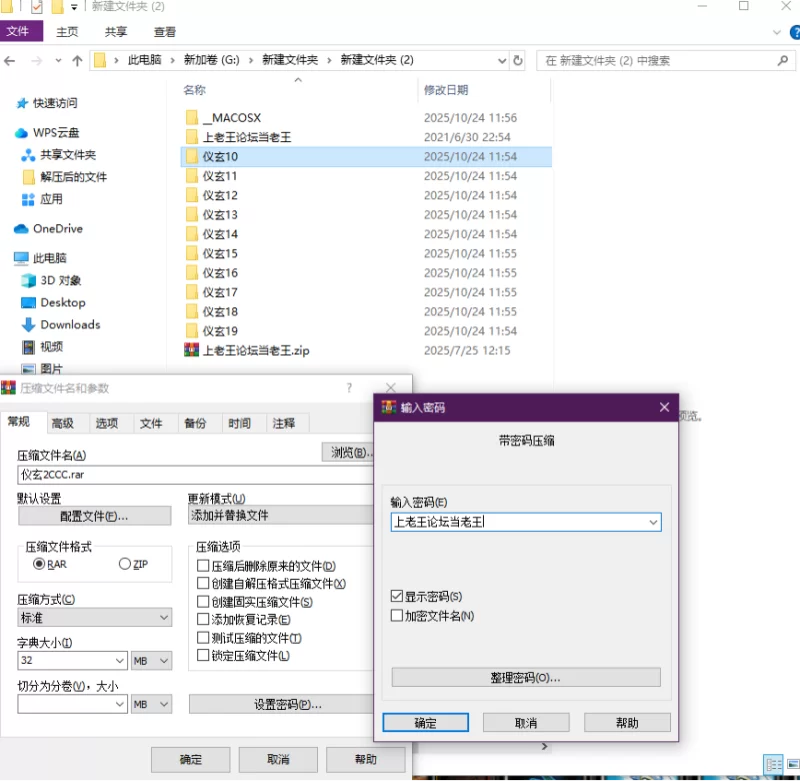Select the 上老王论坛当老王.zip archive icon
The height and width of the screenshot is (781, 800).
[191, 350]
